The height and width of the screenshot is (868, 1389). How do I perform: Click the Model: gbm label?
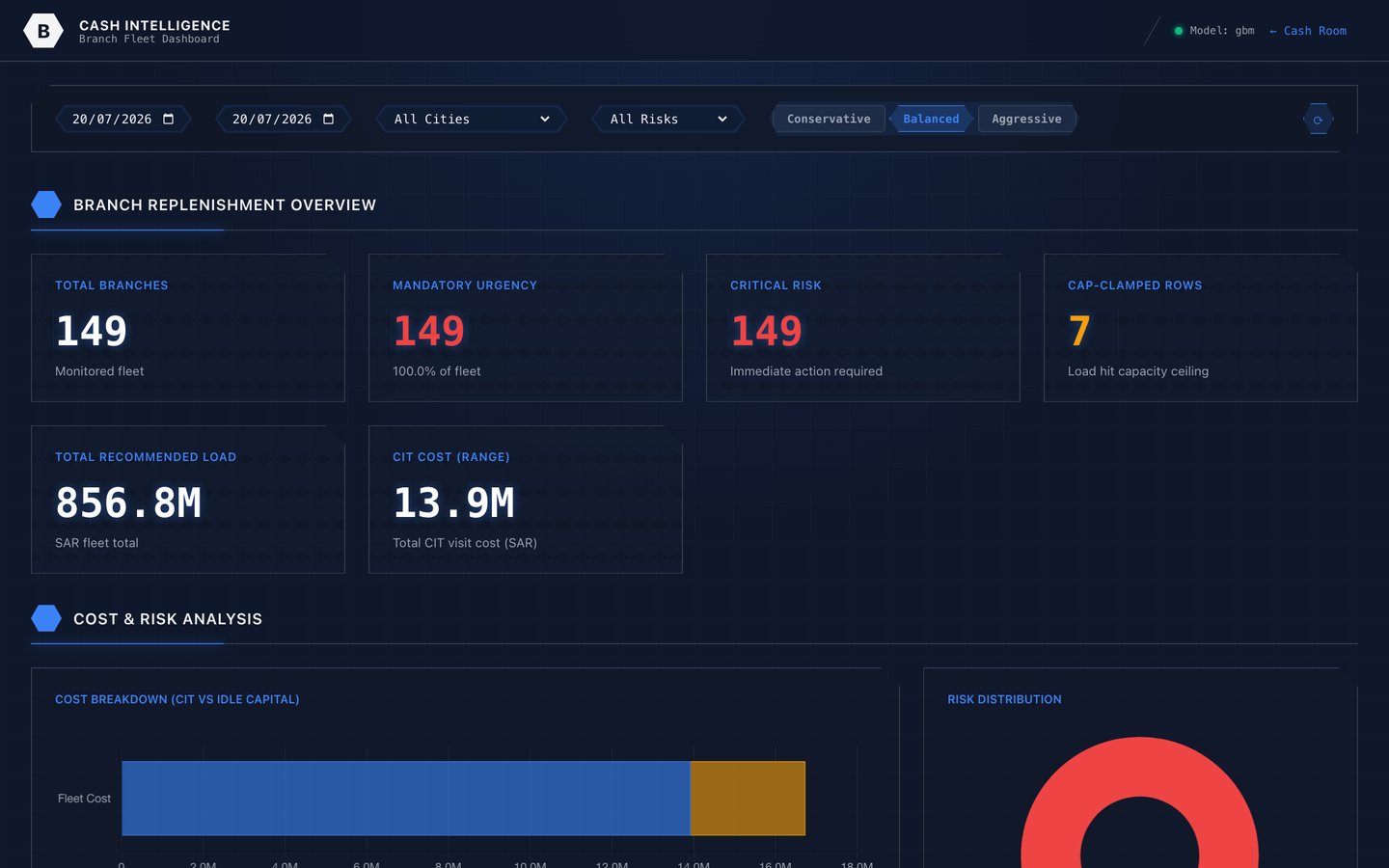pos(1222,31)
